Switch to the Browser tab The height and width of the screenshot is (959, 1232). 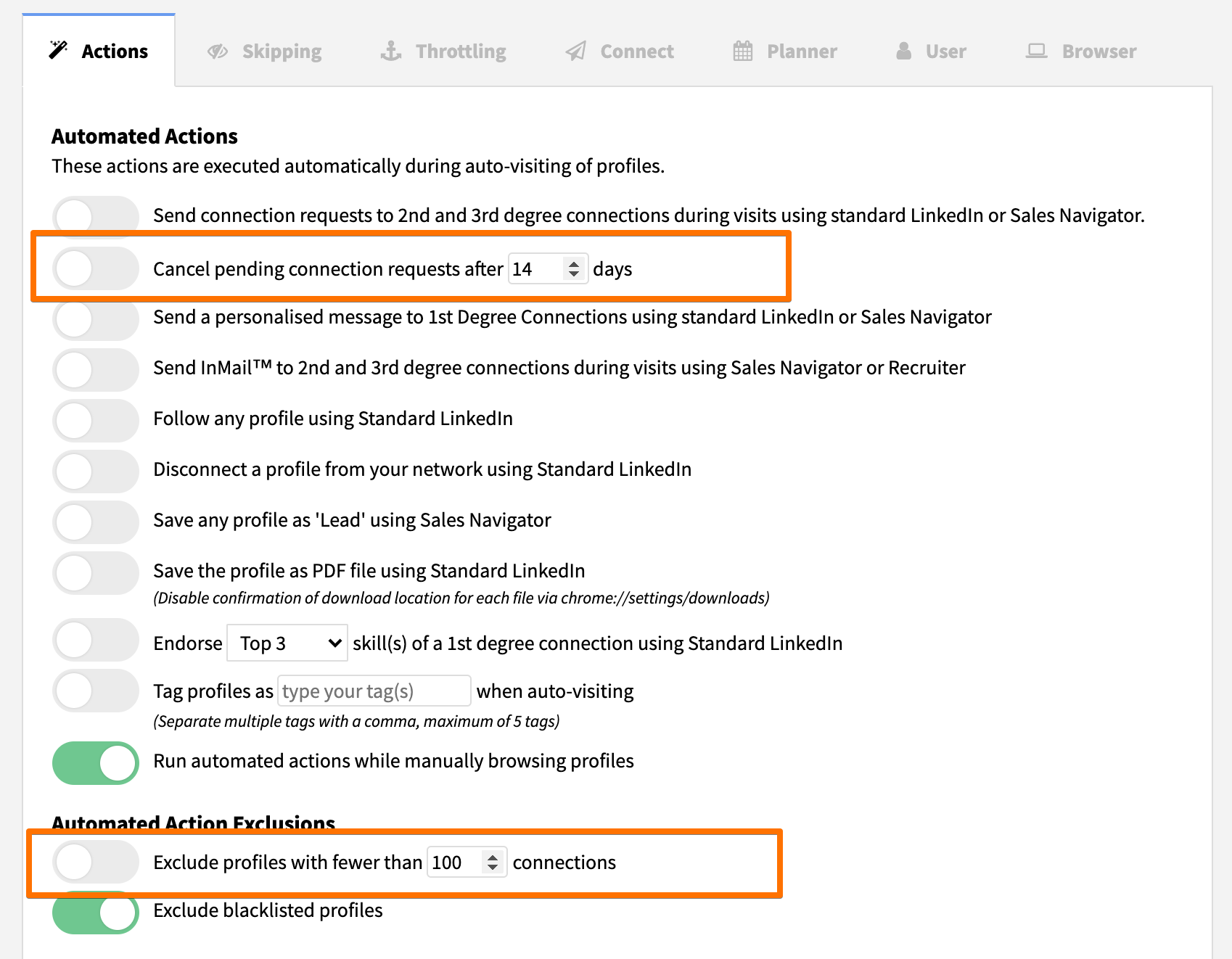pyautogui.click(x=1081, y=51)
